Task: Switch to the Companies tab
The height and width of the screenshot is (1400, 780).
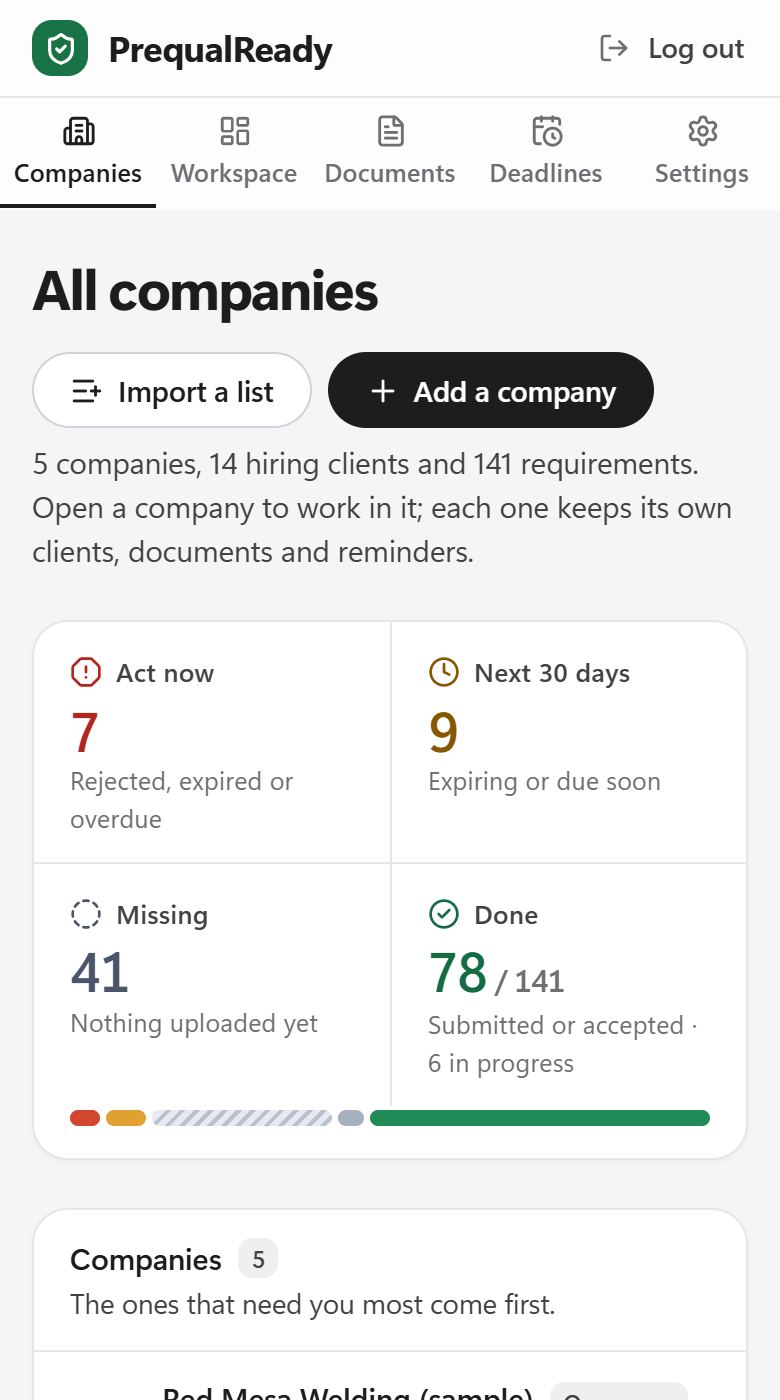Action: 78,153
